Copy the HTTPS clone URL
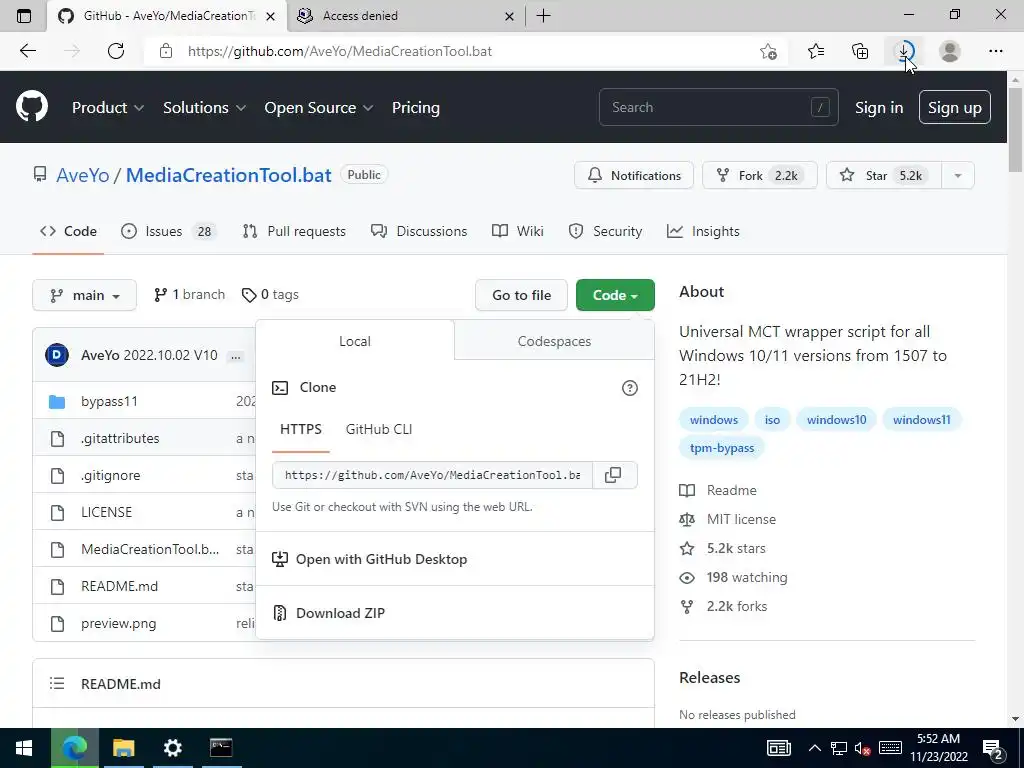Screen dimensions: 1024x768 point(613,475)
